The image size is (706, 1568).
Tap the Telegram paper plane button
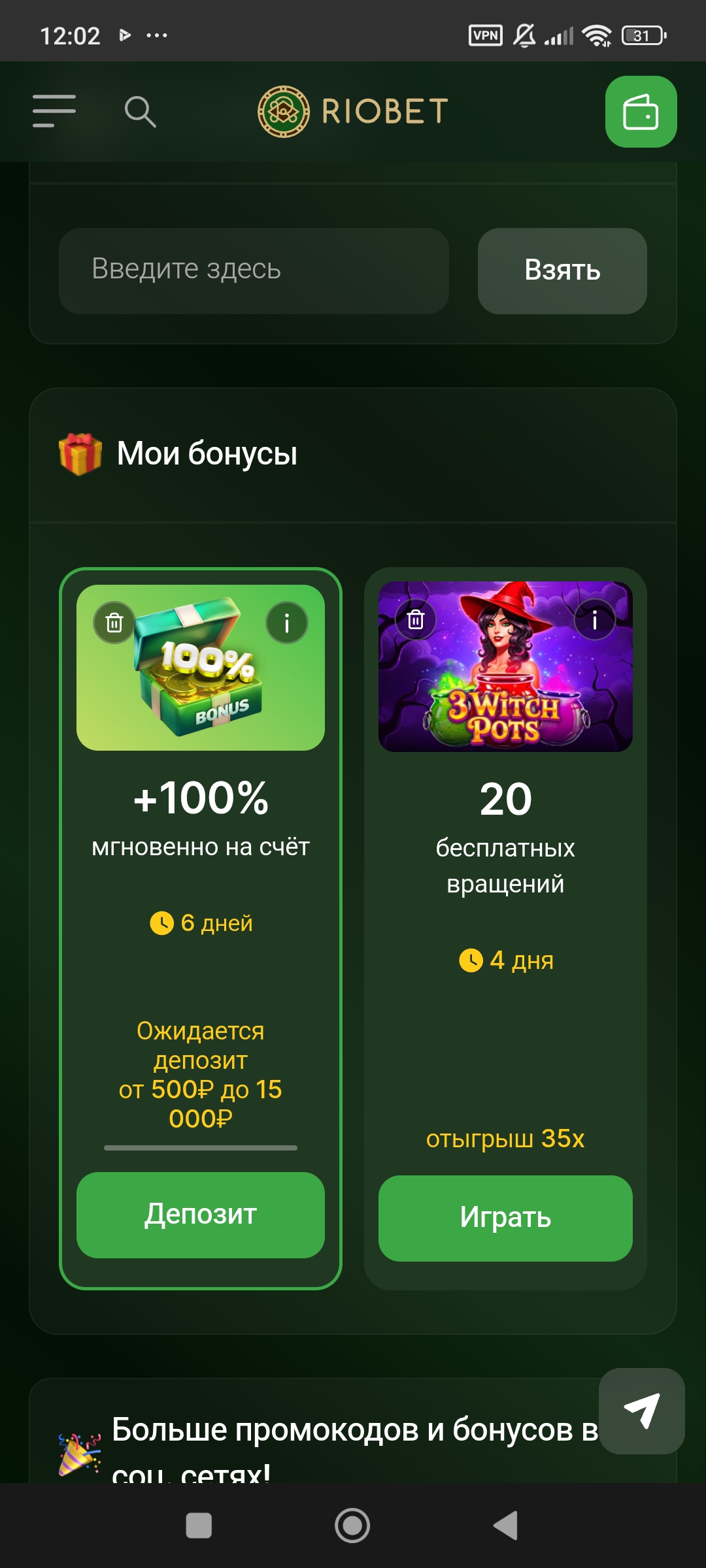[641, 1411]
